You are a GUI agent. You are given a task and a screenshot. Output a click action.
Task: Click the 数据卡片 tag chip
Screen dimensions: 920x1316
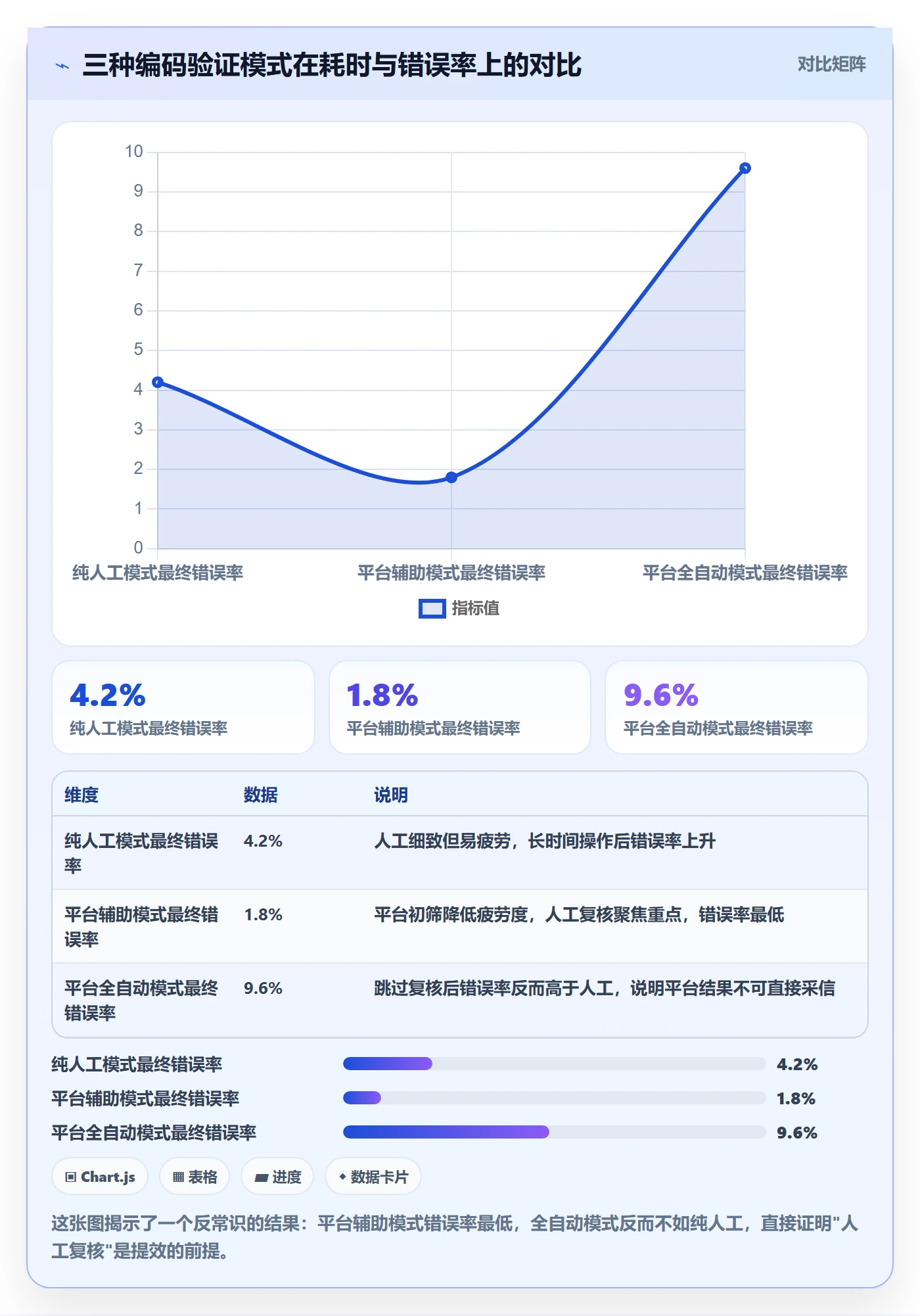click(x=373, y=1177)
